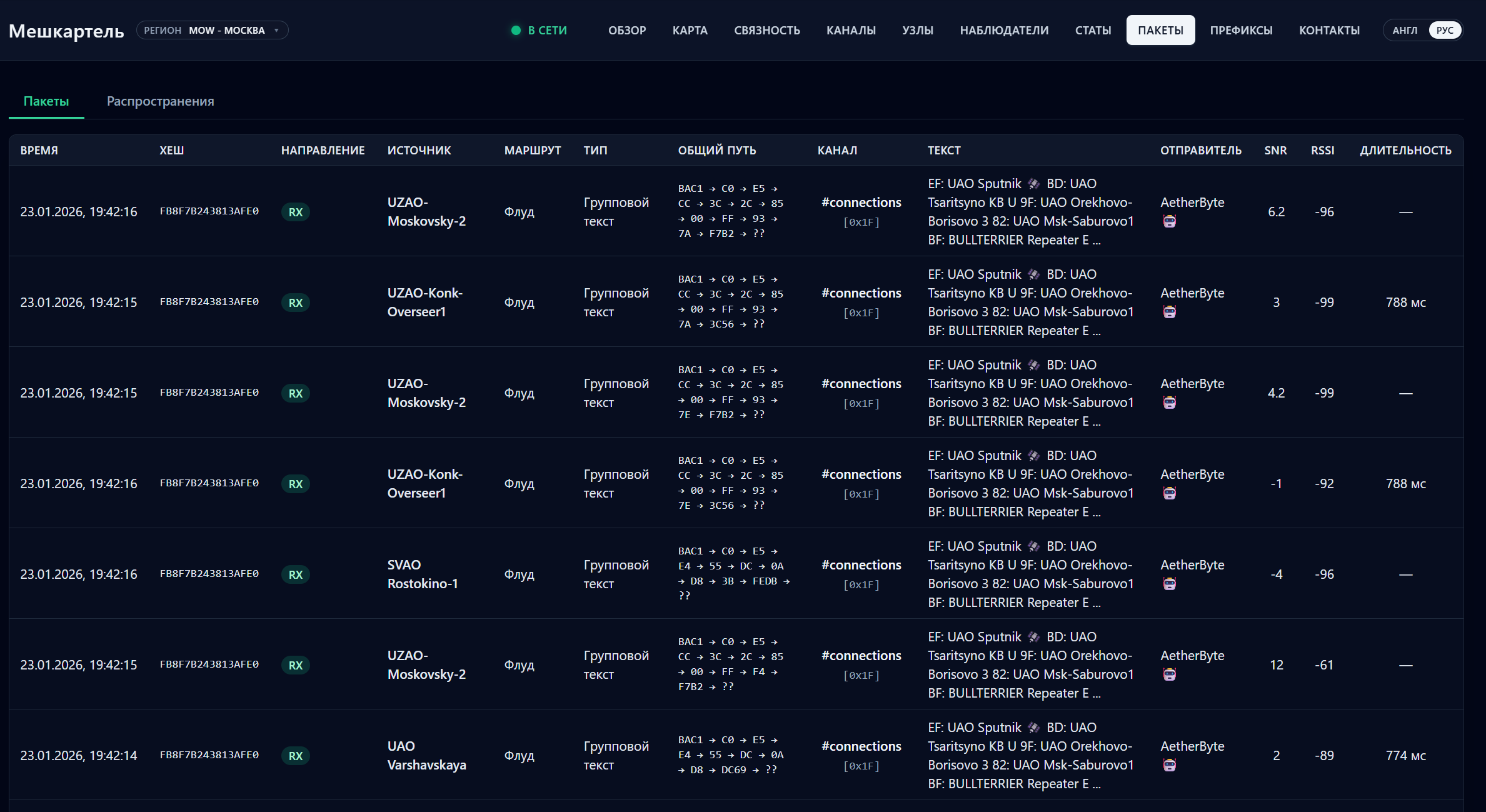
Task: Click RX badge in UAO Varshavskaya row
Action: 296,756
